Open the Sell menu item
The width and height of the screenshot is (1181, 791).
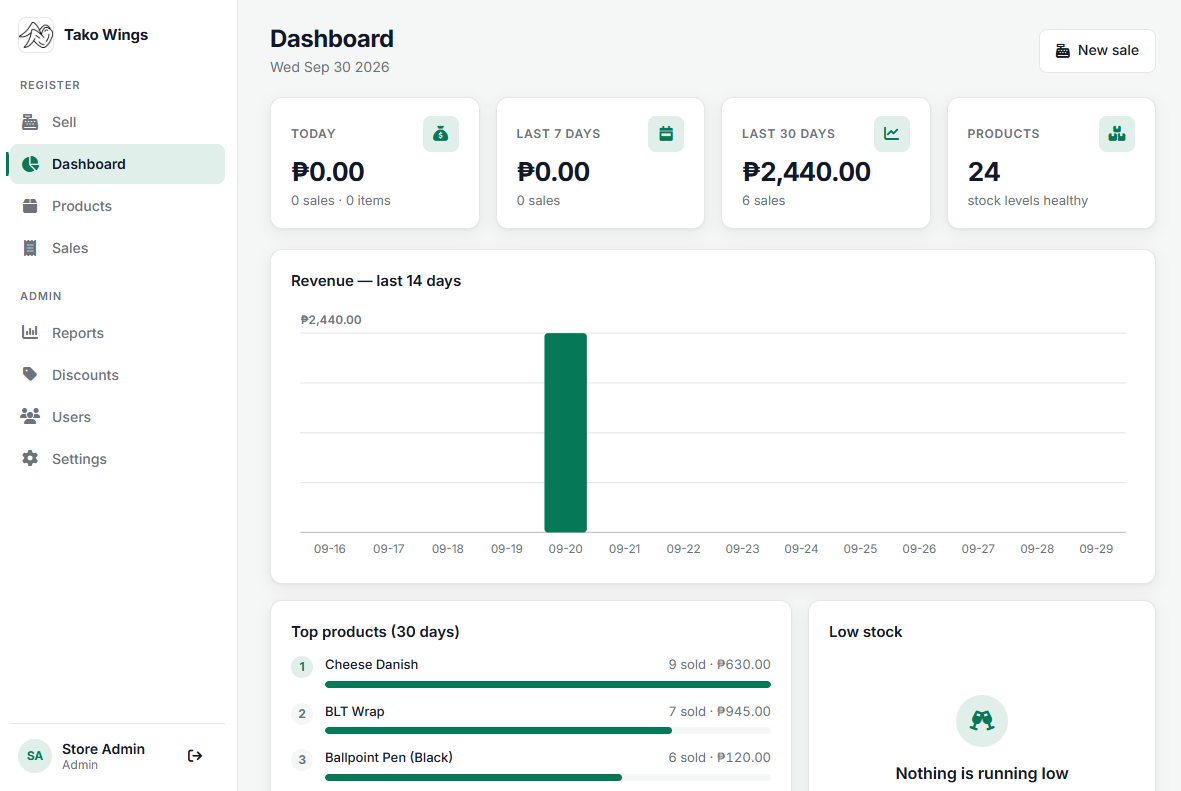117,122
